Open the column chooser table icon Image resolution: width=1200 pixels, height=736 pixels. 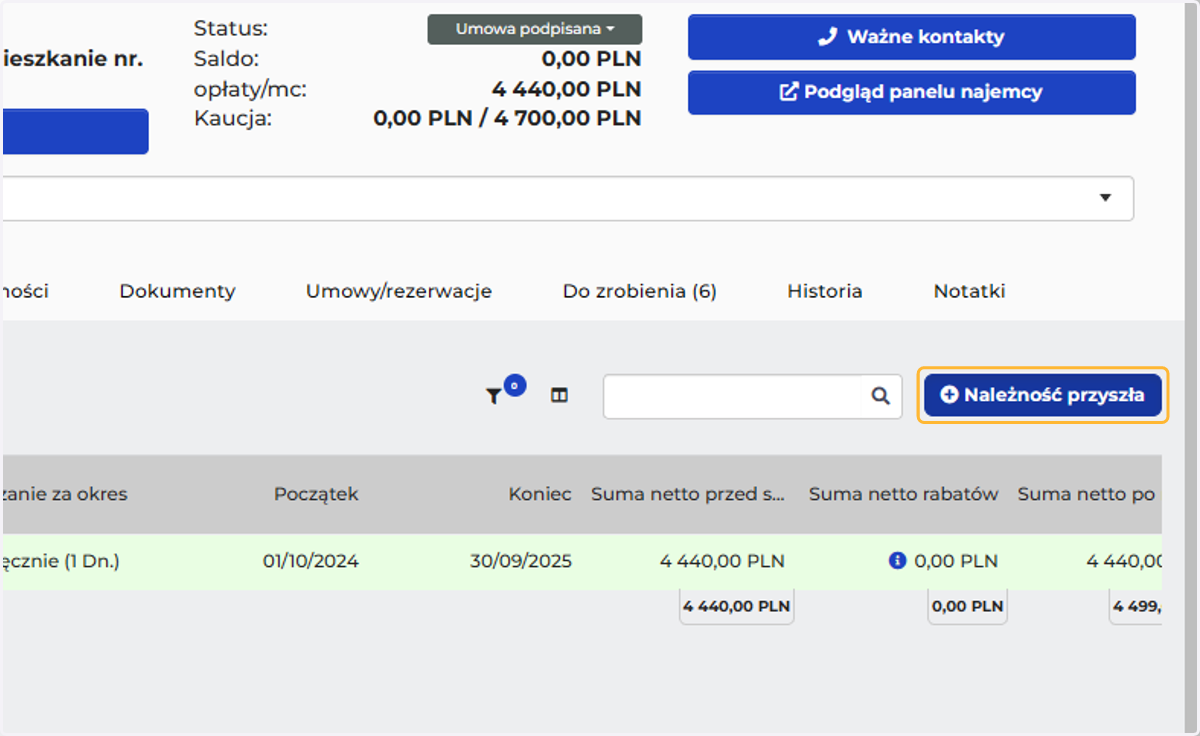(x=559, y=396)
